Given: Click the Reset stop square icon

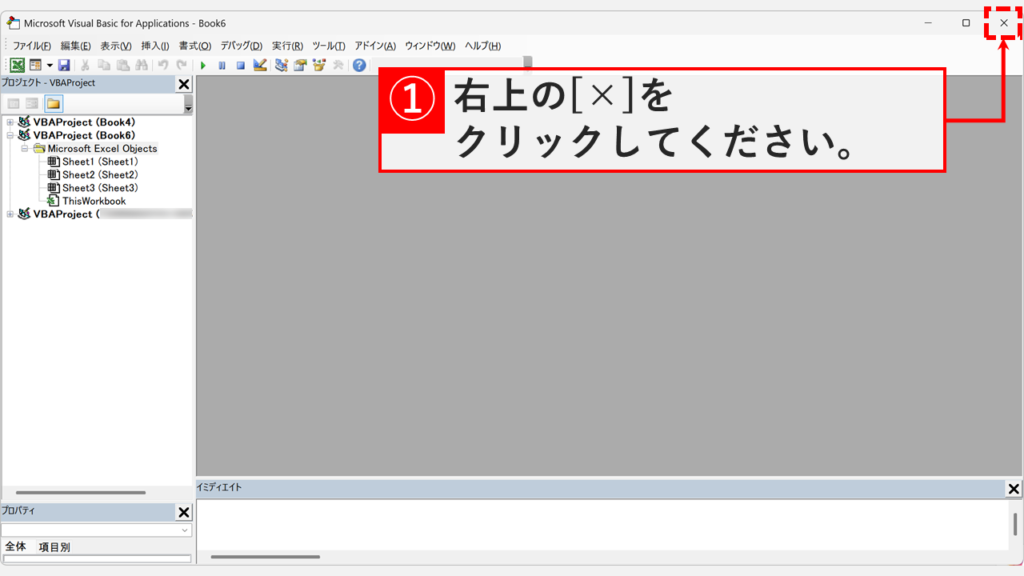Looking at the screenshot, I should 240,65.
